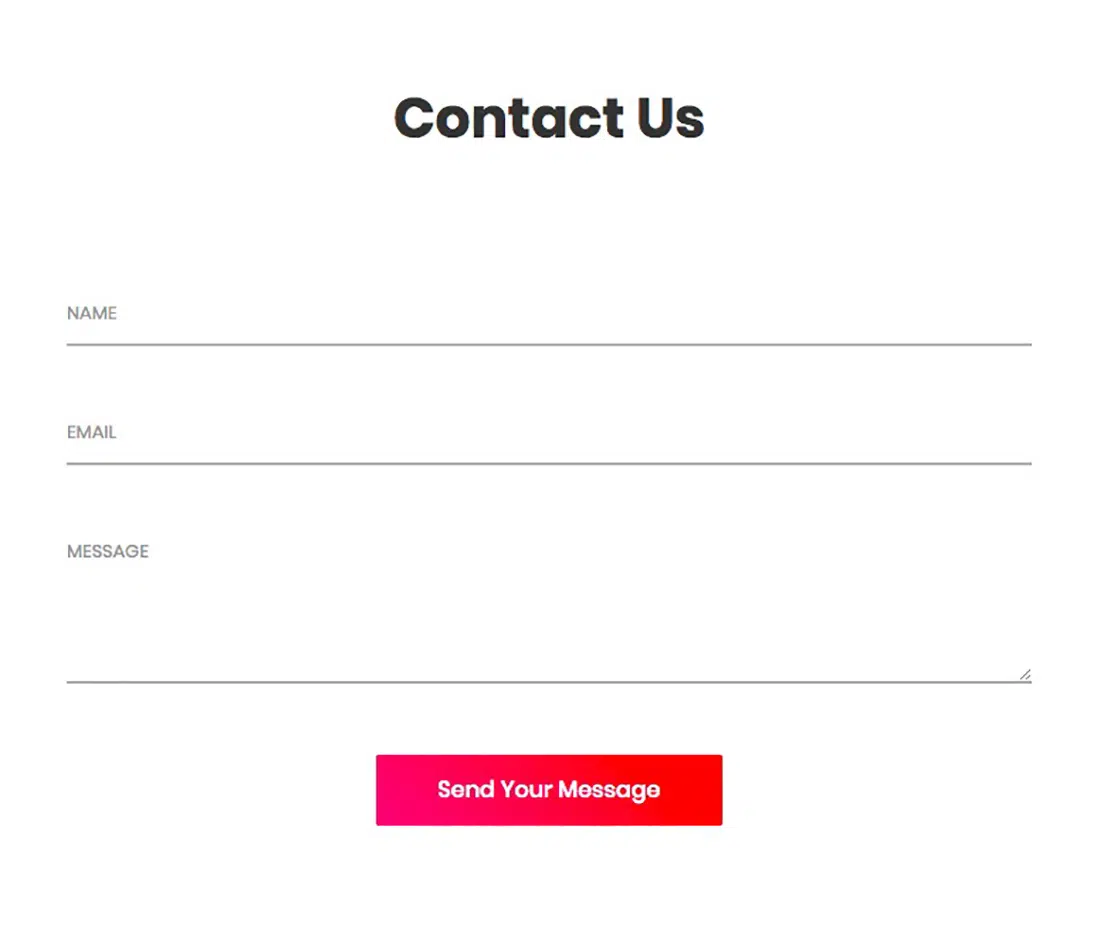Click the word "Us" in the heading

(669, 118)
